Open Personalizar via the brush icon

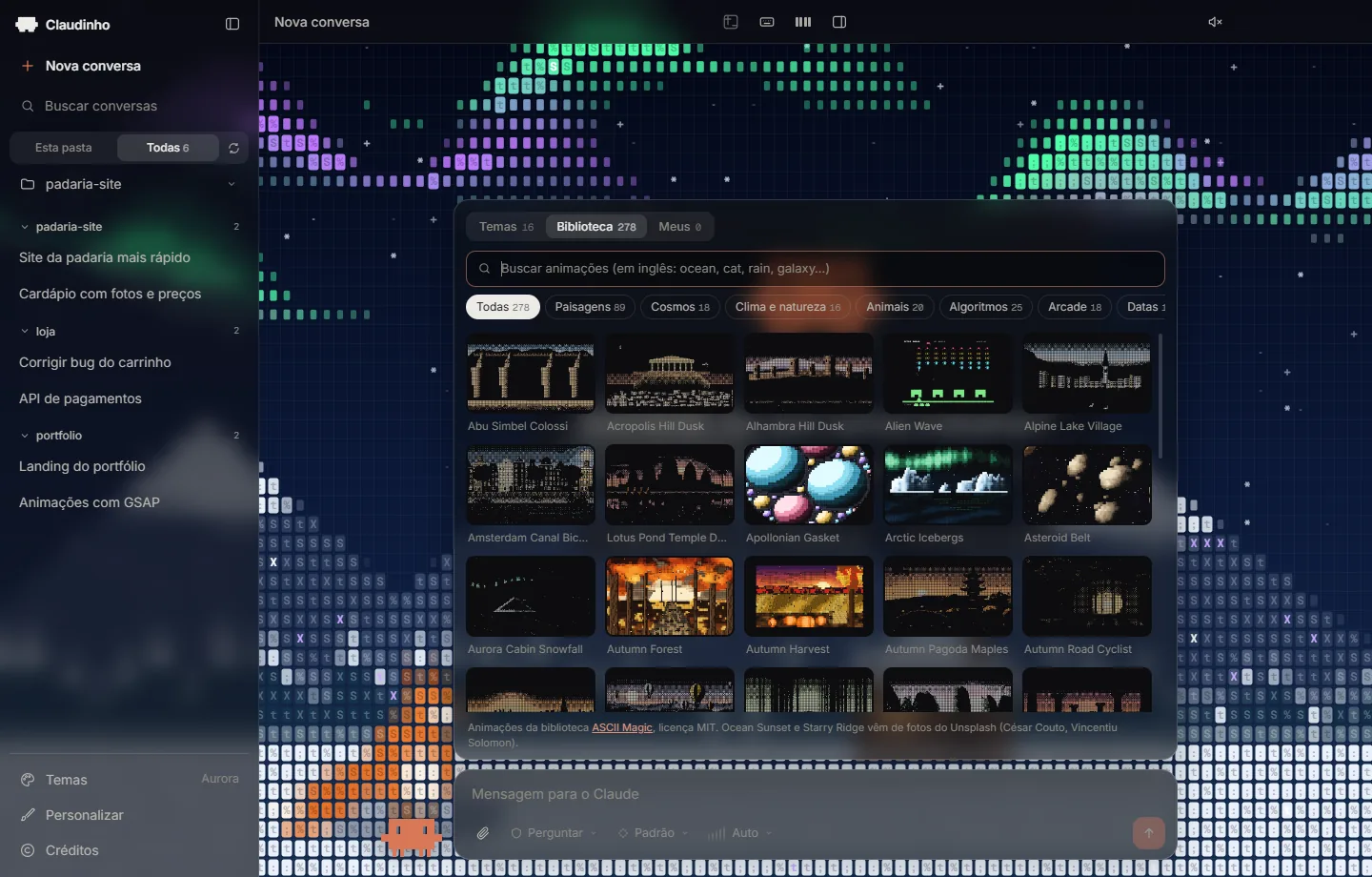[28, 815]
